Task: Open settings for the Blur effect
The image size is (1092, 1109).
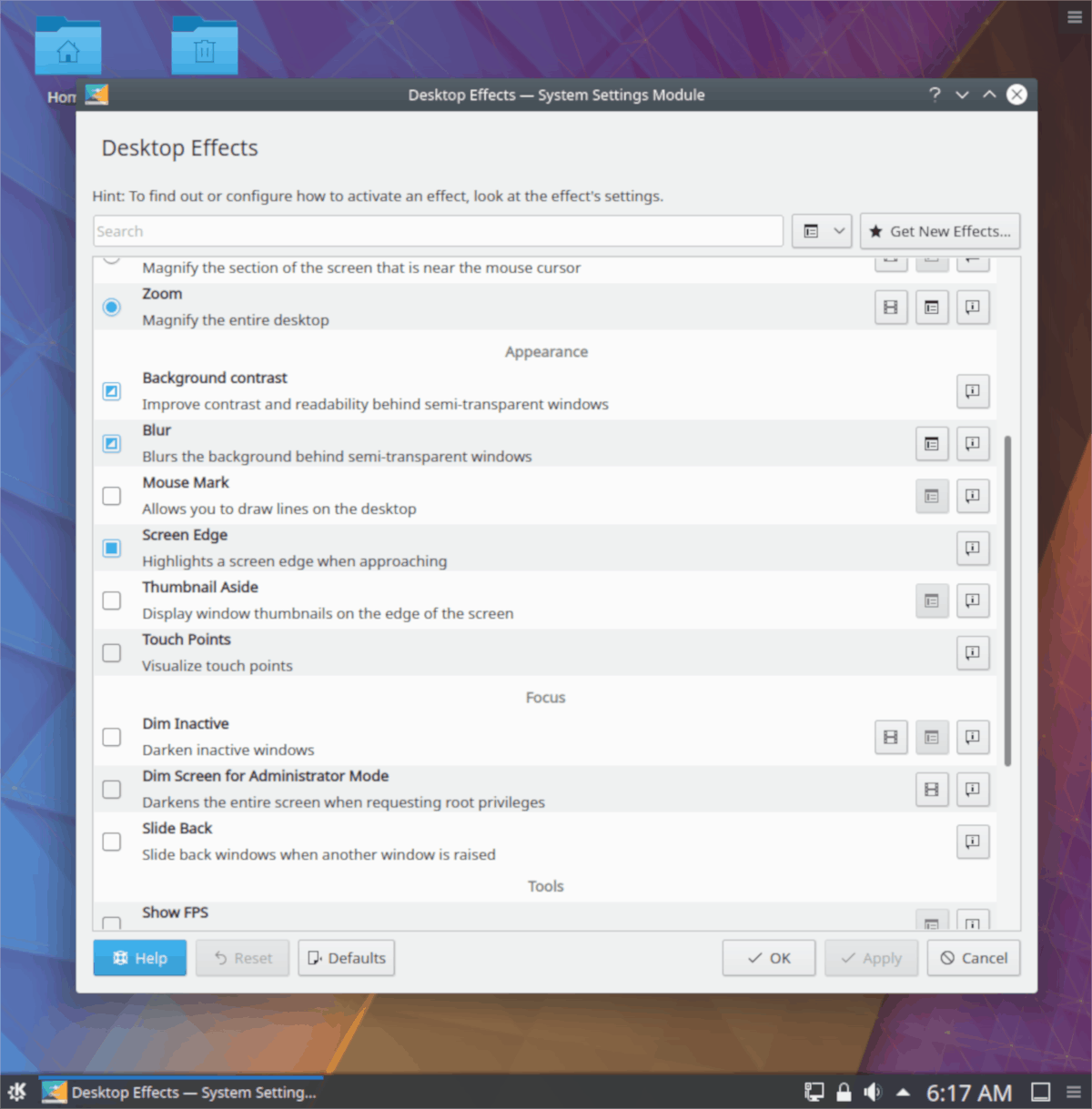Action: 931,444
